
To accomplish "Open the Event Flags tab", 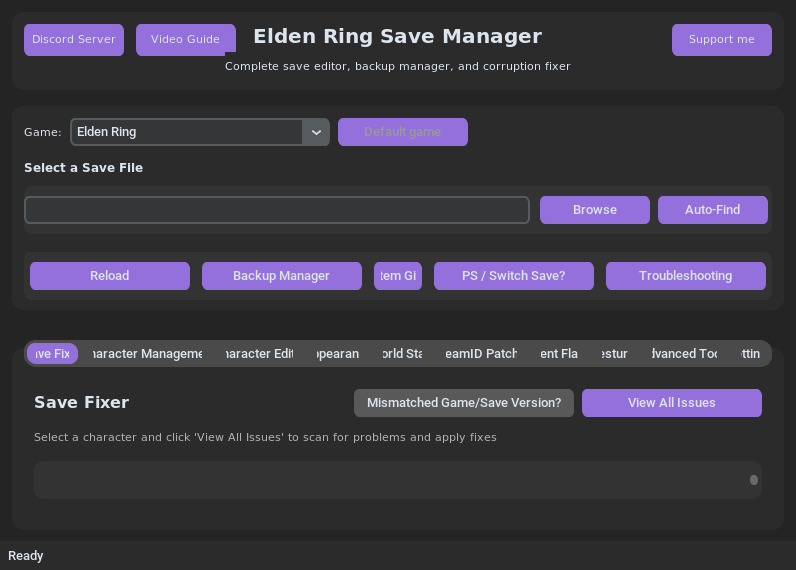I will tap(559, 354).
